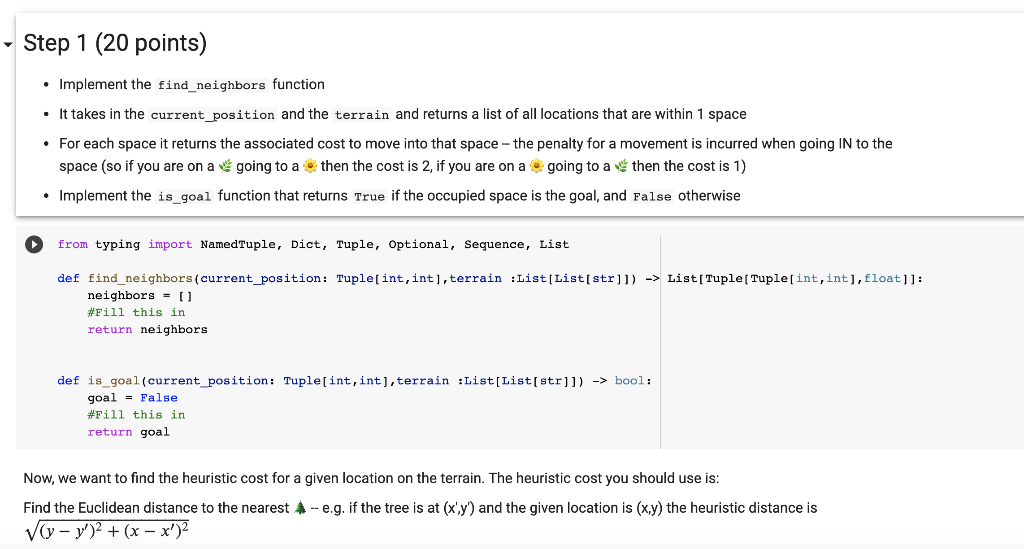The height and width of the screenshot is (549, 1024).
Task: Click first #Fill this in comment
Action: point(136,312)
